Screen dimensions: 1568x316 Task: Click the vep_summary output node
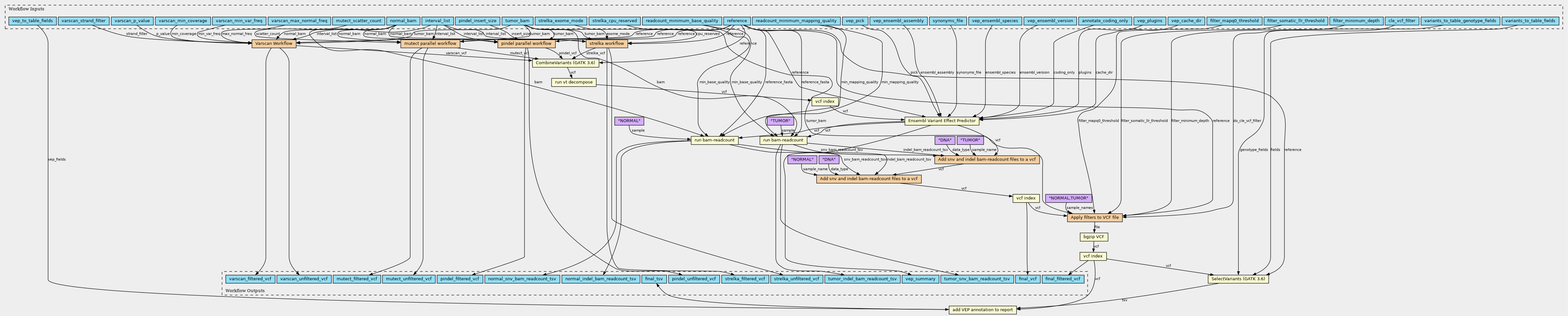click(920, 279)
